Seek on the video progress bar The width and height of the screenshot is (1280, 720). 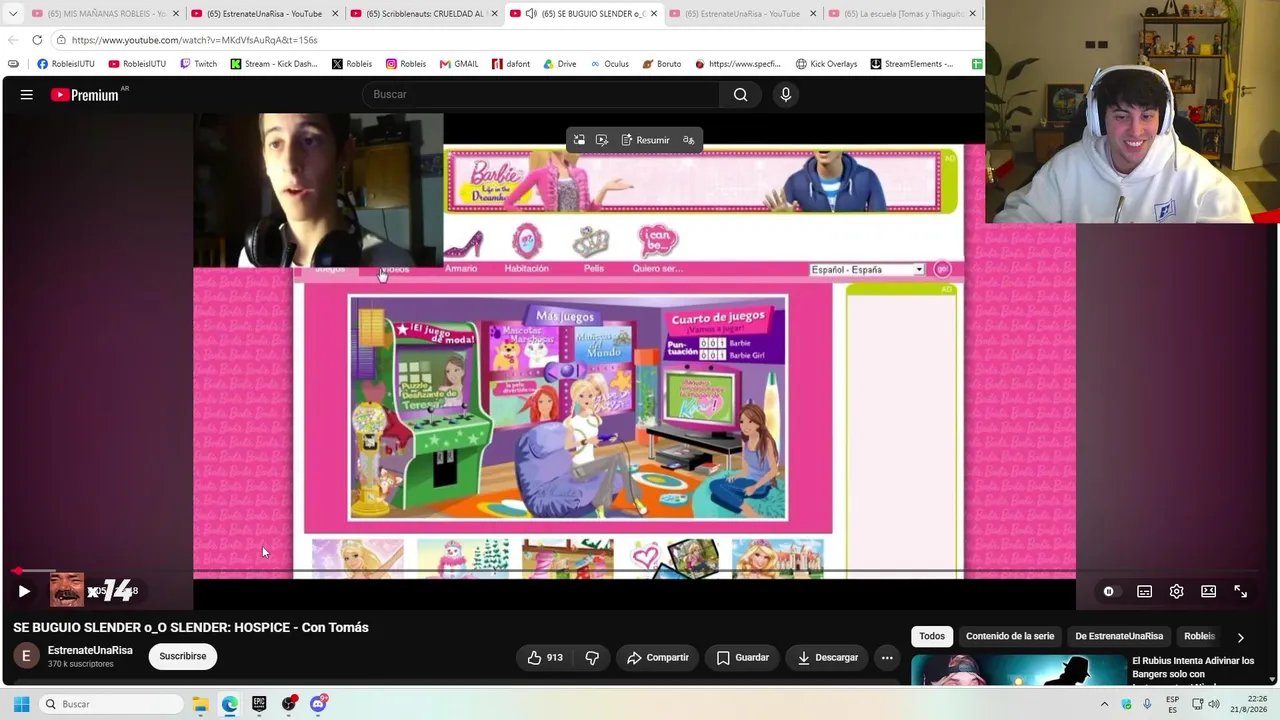(x=635, y=571)
